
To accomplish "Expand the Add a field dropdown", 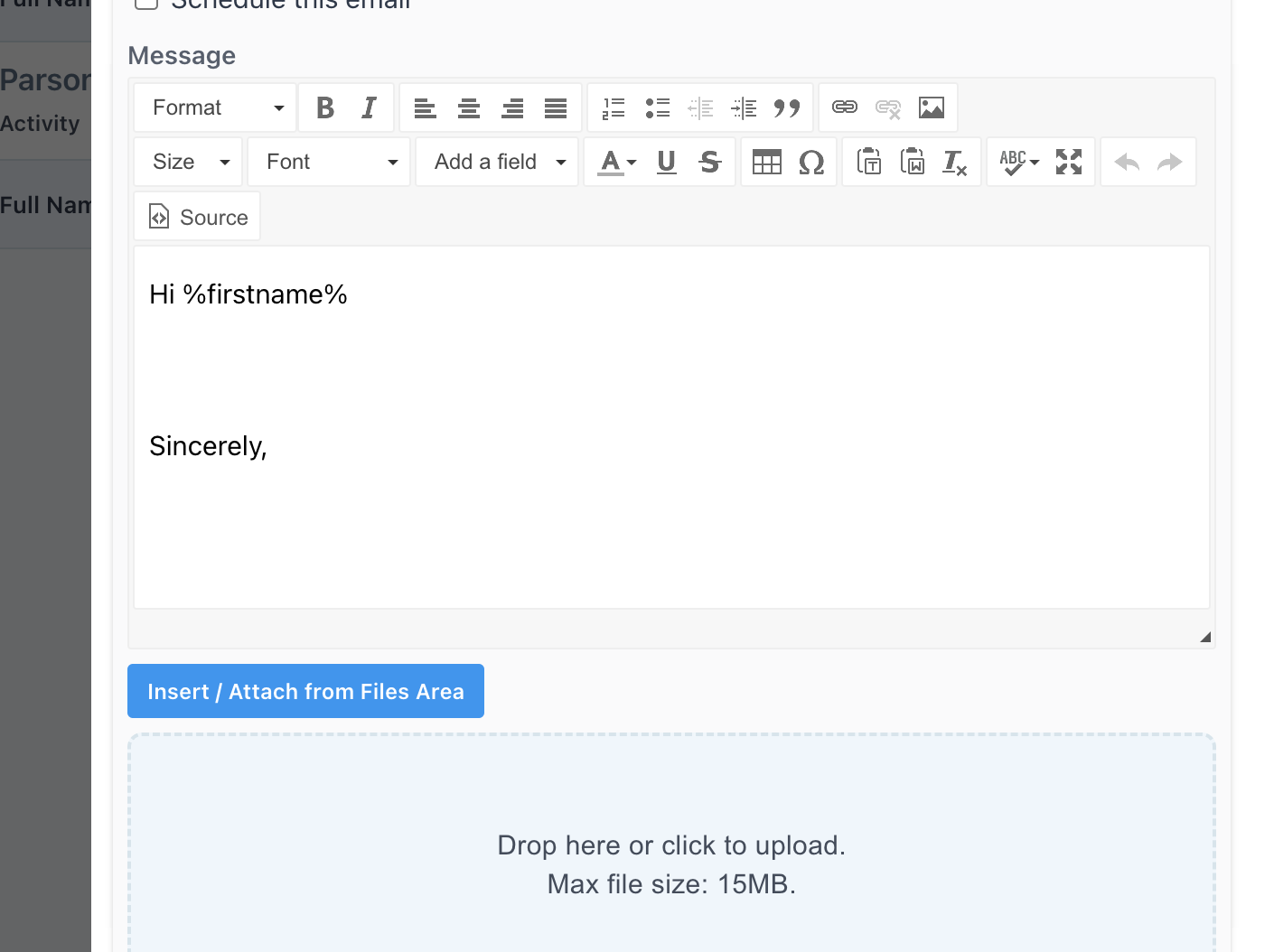I will (496, 162).
